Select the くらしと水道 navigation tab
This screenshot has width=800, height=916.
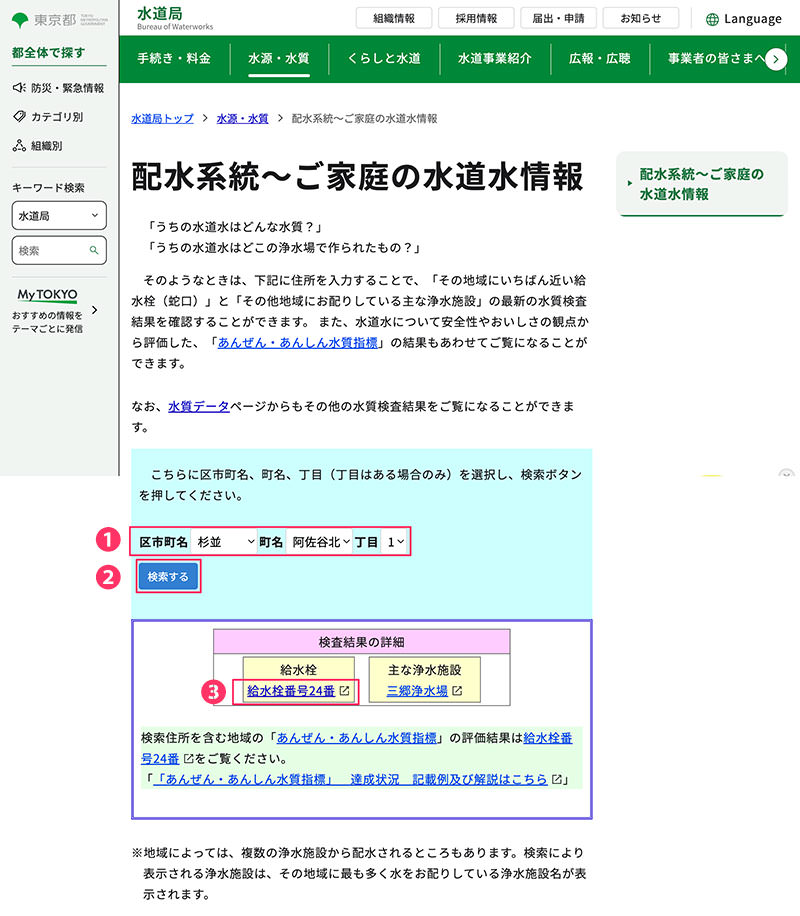(x=384, y=60)
